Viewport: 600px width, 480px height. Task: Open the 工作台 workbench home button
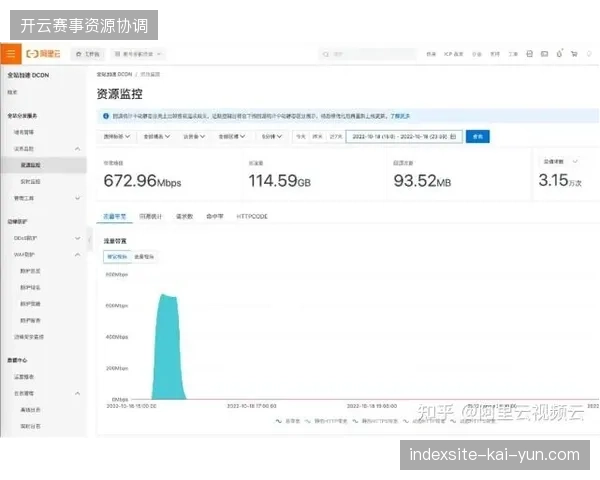pyautogui.click(x=88, y=54)
